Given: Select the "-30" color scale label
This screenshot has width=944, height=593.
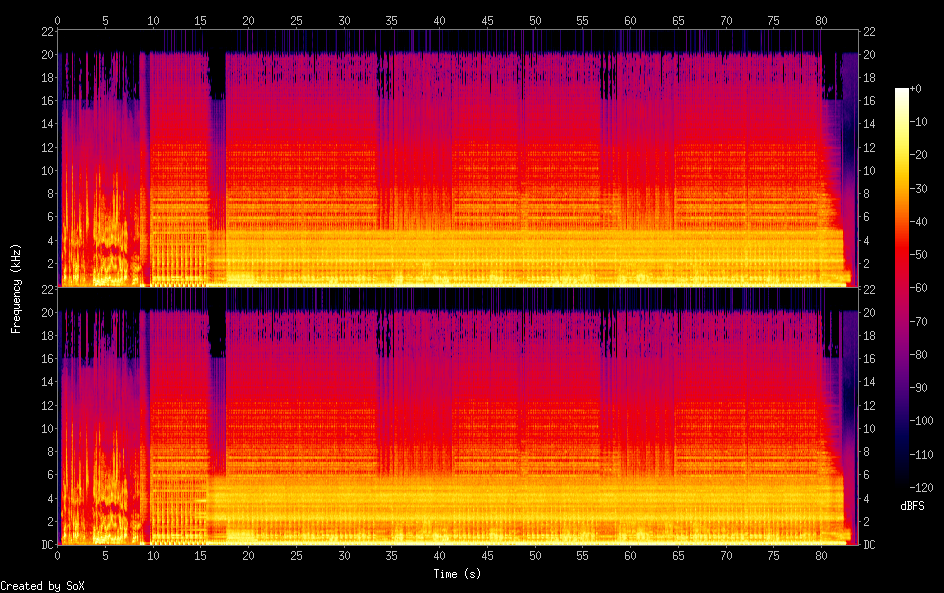Looking at the screenshot, I should click(x=918, y=188).
